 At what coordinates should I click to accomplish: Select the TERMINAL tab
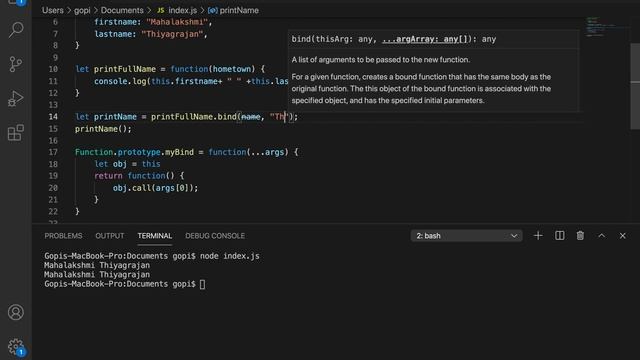[x=155, y=236]
